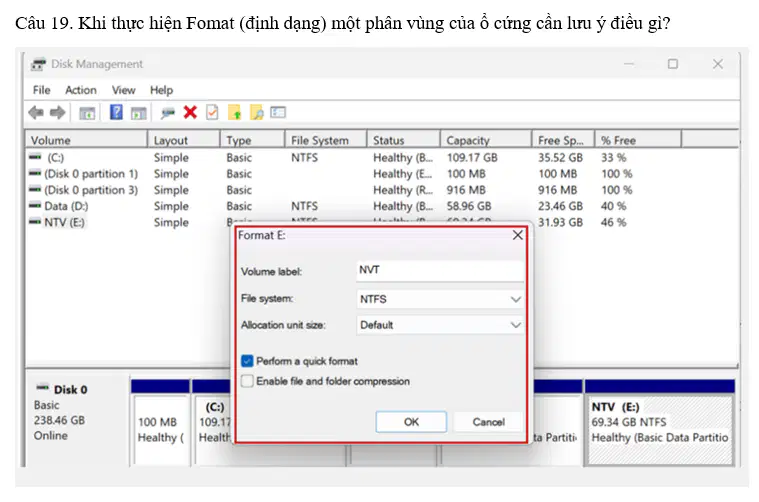Open Allocation unit size Default dropdown
The height and width of the screenshot is (502, 759).
(440, 325)
